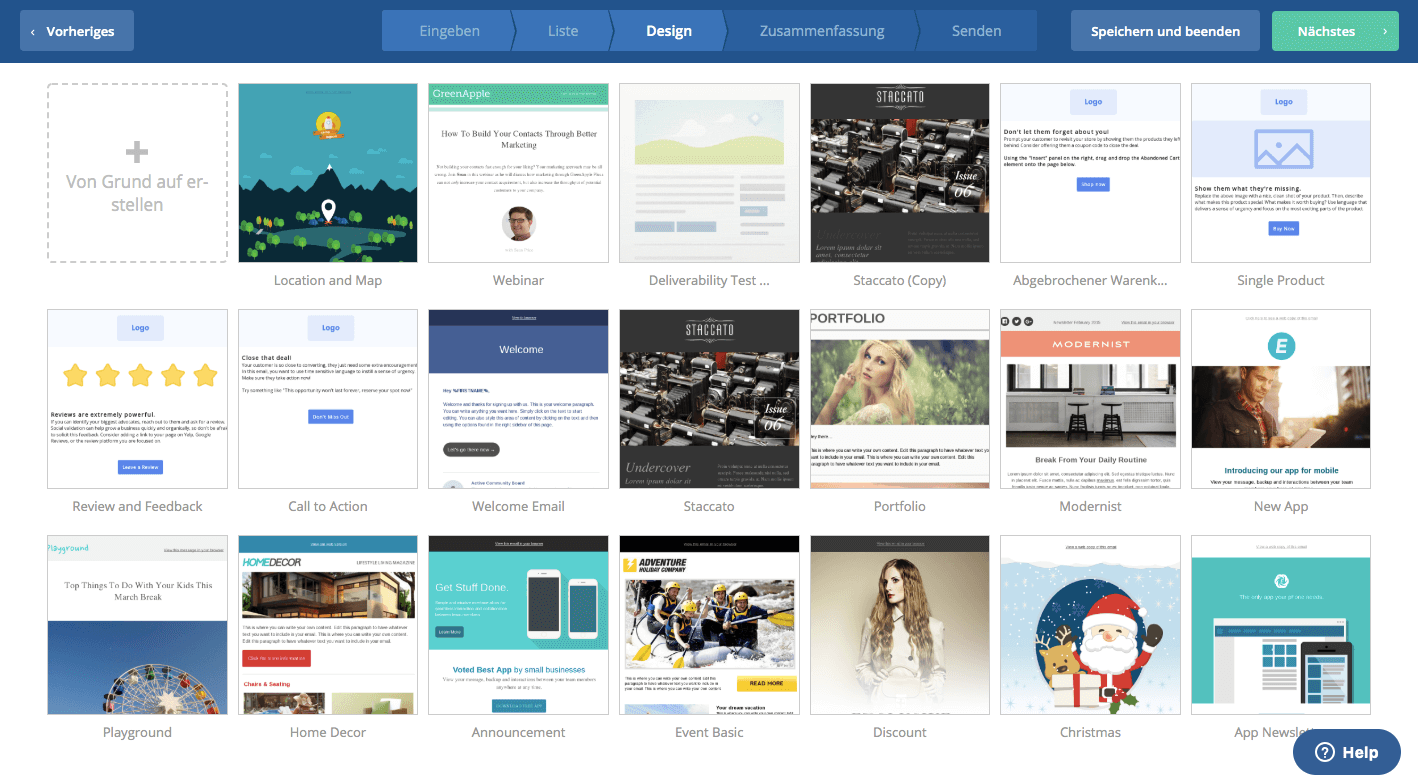Proceed with the Nächstes button

[1335, 31]
